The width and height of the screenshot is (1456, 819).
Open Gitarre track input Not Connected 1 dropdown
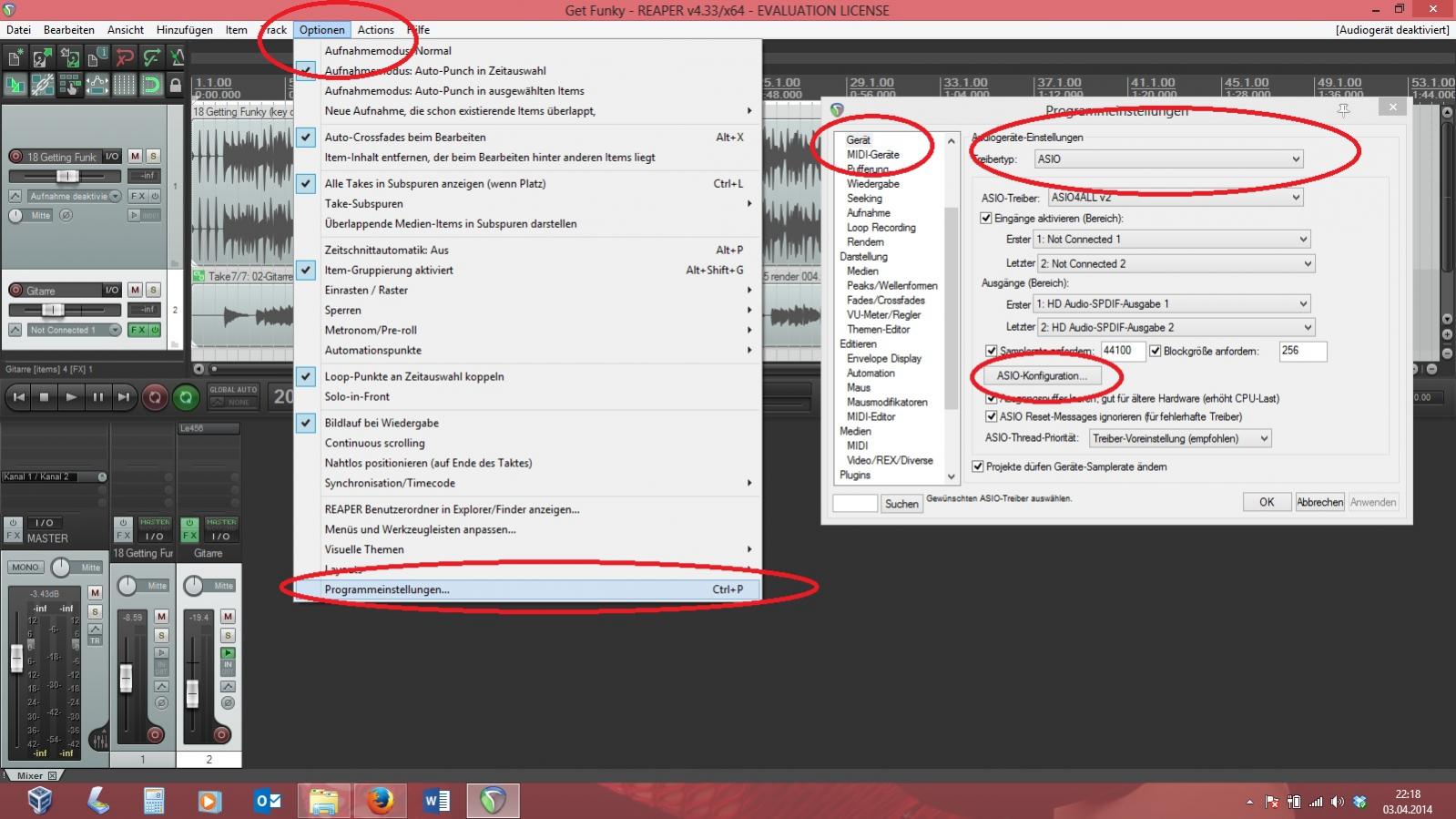[x=74, y=330]
